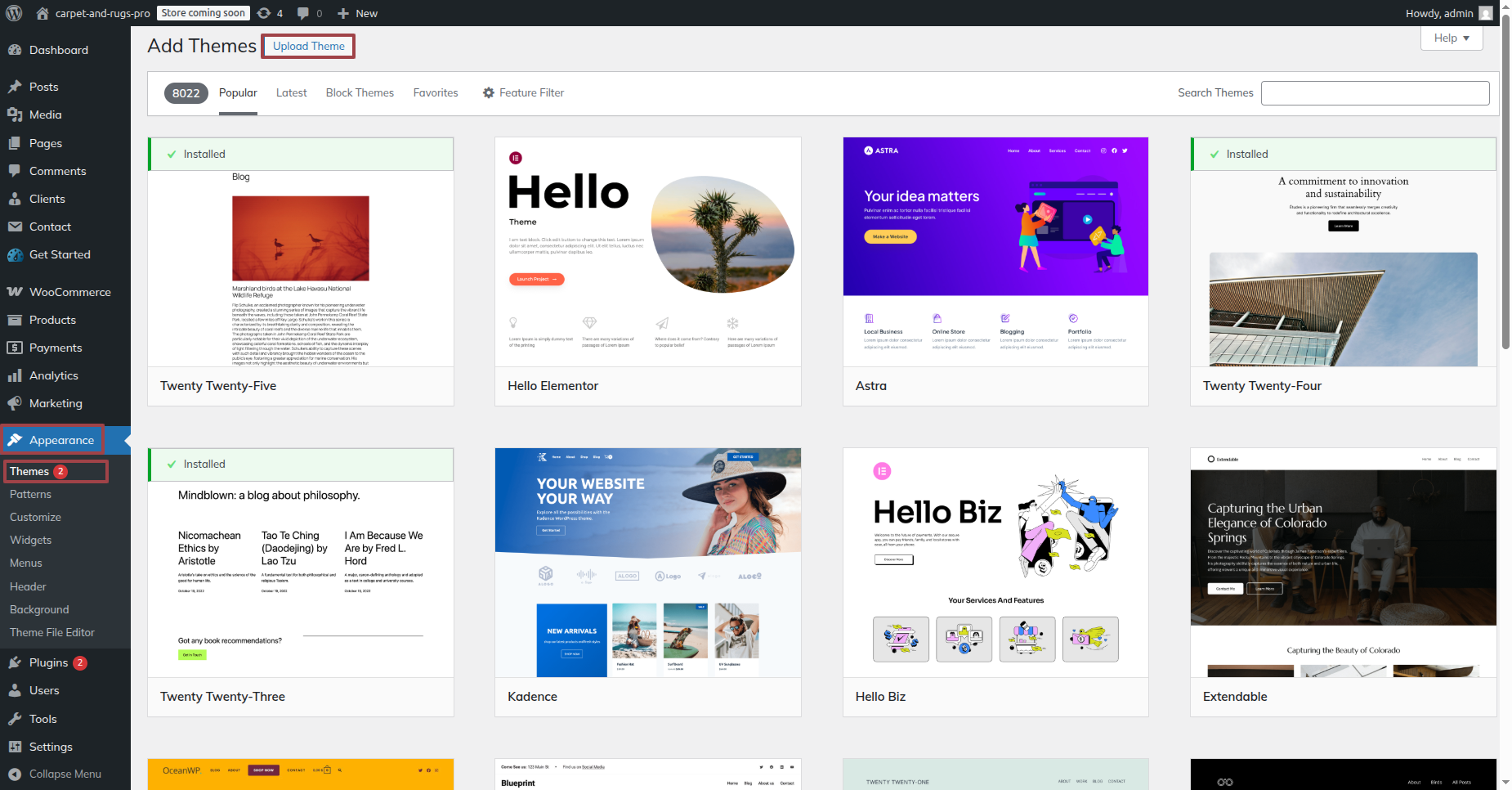
Task: Click the Themes update count badge
Action: tap(60, 471)
